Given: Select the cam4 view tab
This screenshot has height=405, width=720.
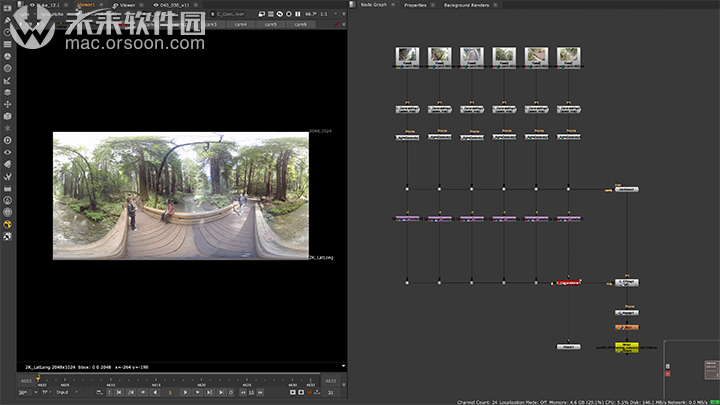Looking at the screenshot, I should pyautogui.click(x=241, y=24).
